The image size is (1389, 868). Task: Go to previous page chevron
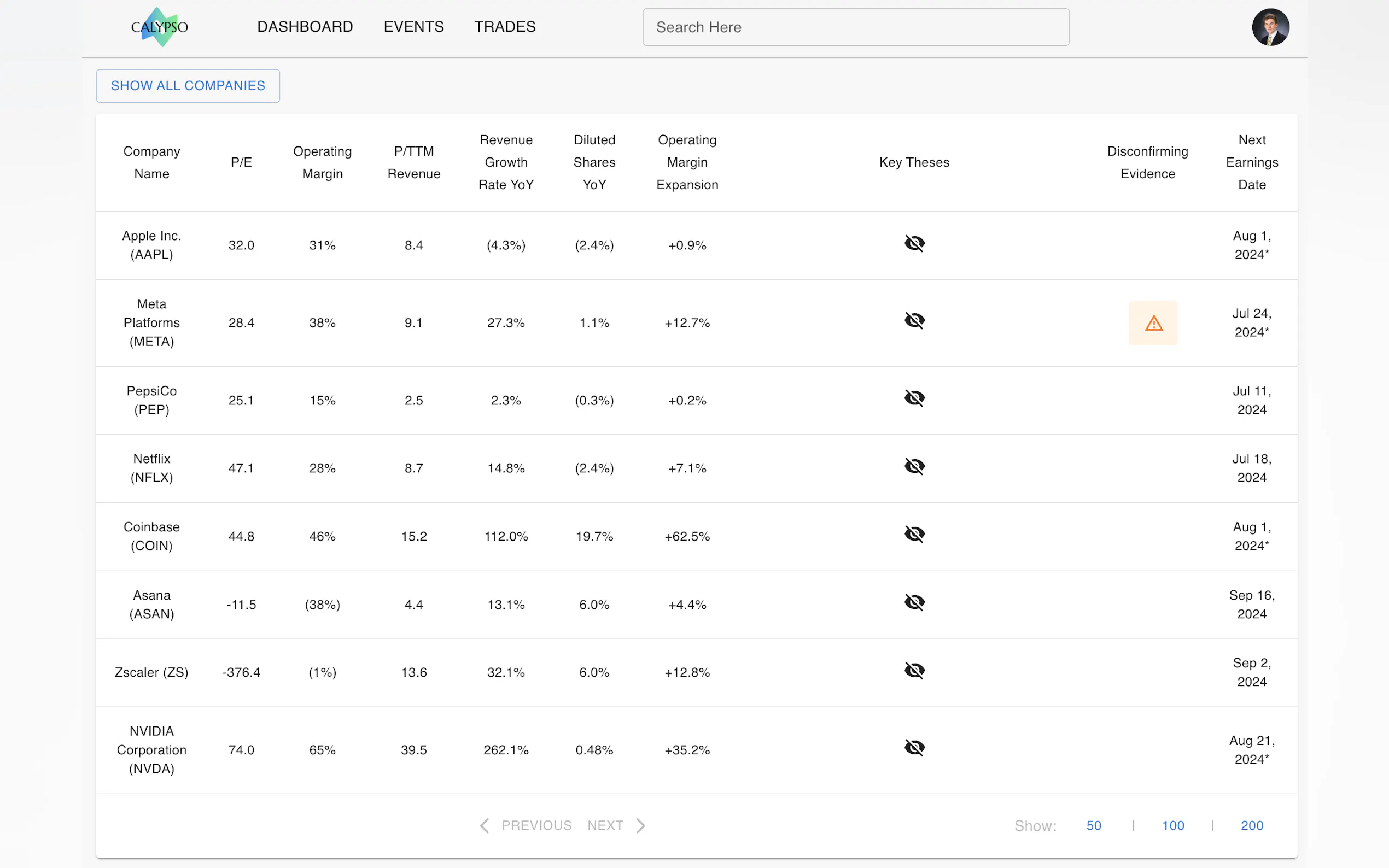tap(485, 825)
